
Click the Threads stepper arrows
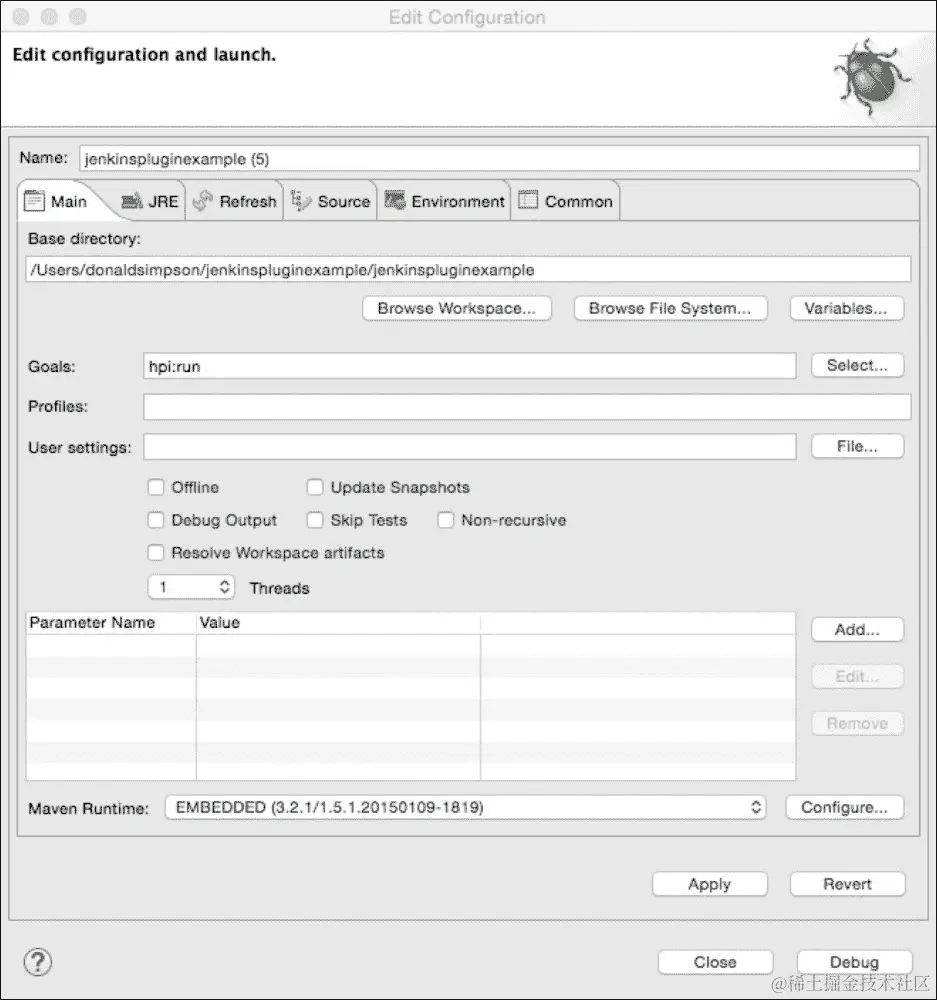tap(224, 587)
